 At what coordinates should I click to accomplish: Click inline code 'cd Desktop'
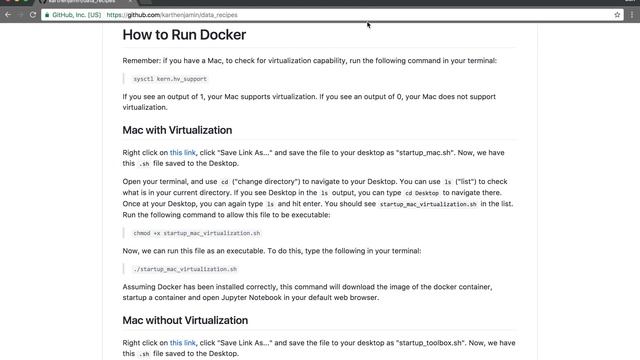[x=422, y=193]
